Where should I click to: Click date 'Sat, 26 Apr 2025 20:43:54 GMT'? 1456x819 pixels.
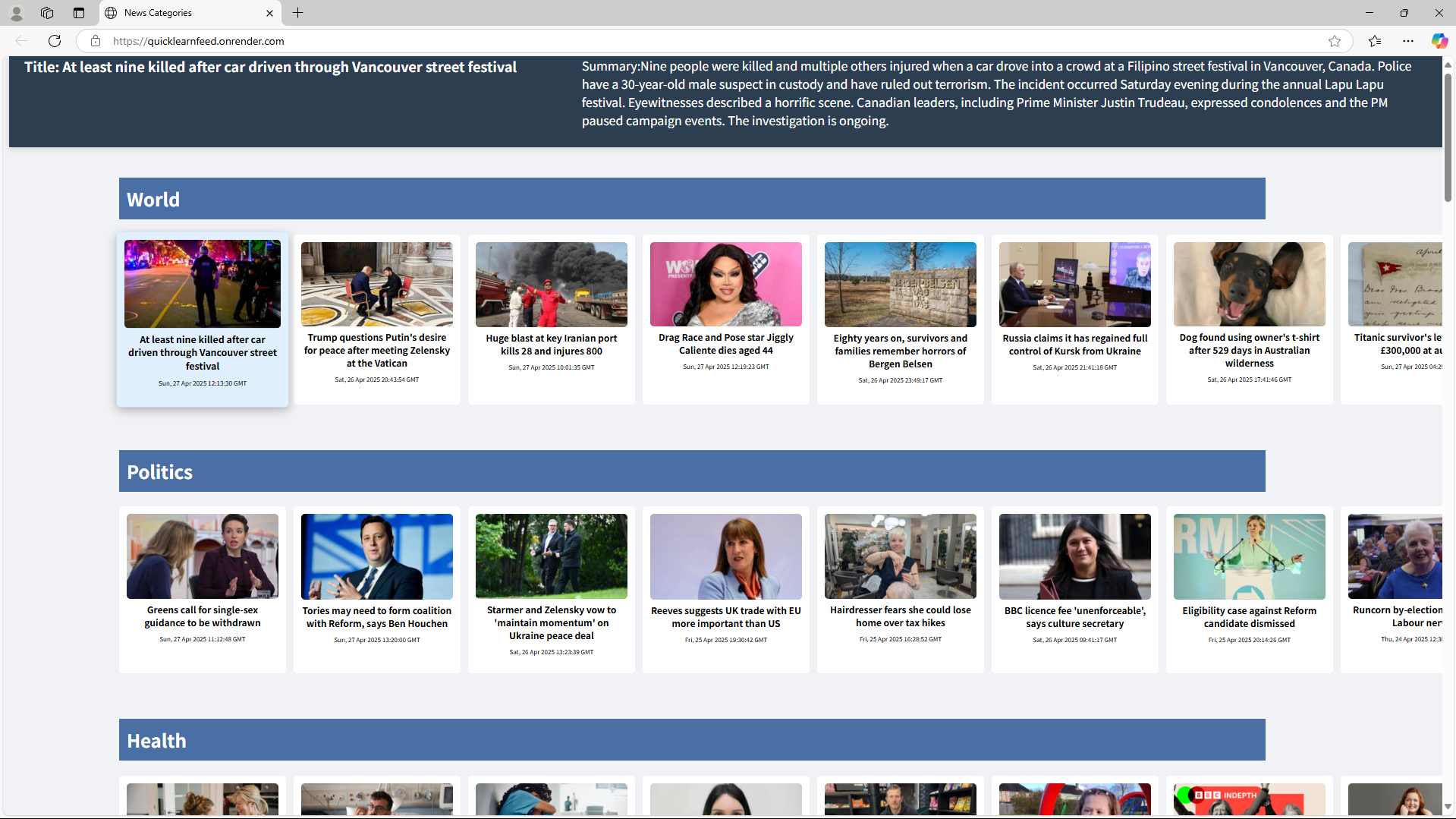[x=377, y=380]
